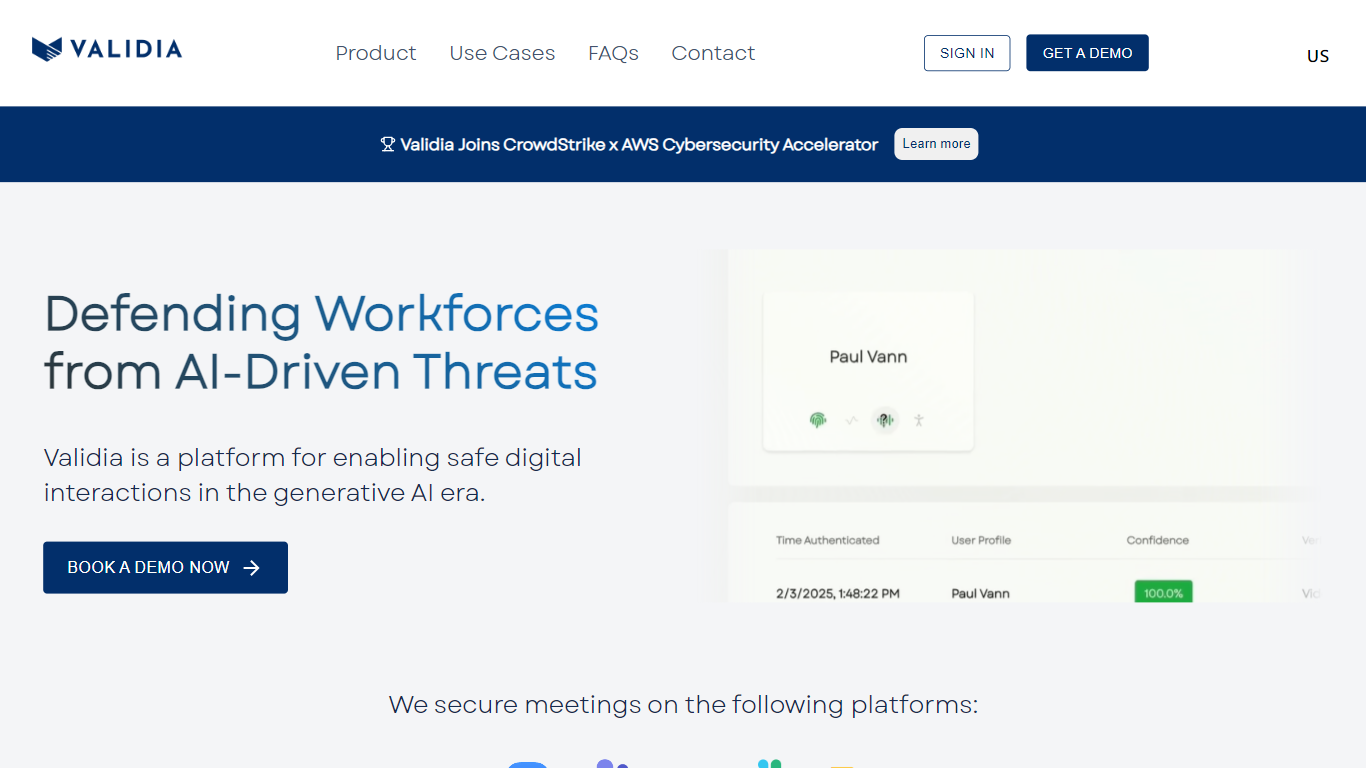1366x768 pixels.
Task: Open the Use Cases menu
Action: click(x=502, y=53)
